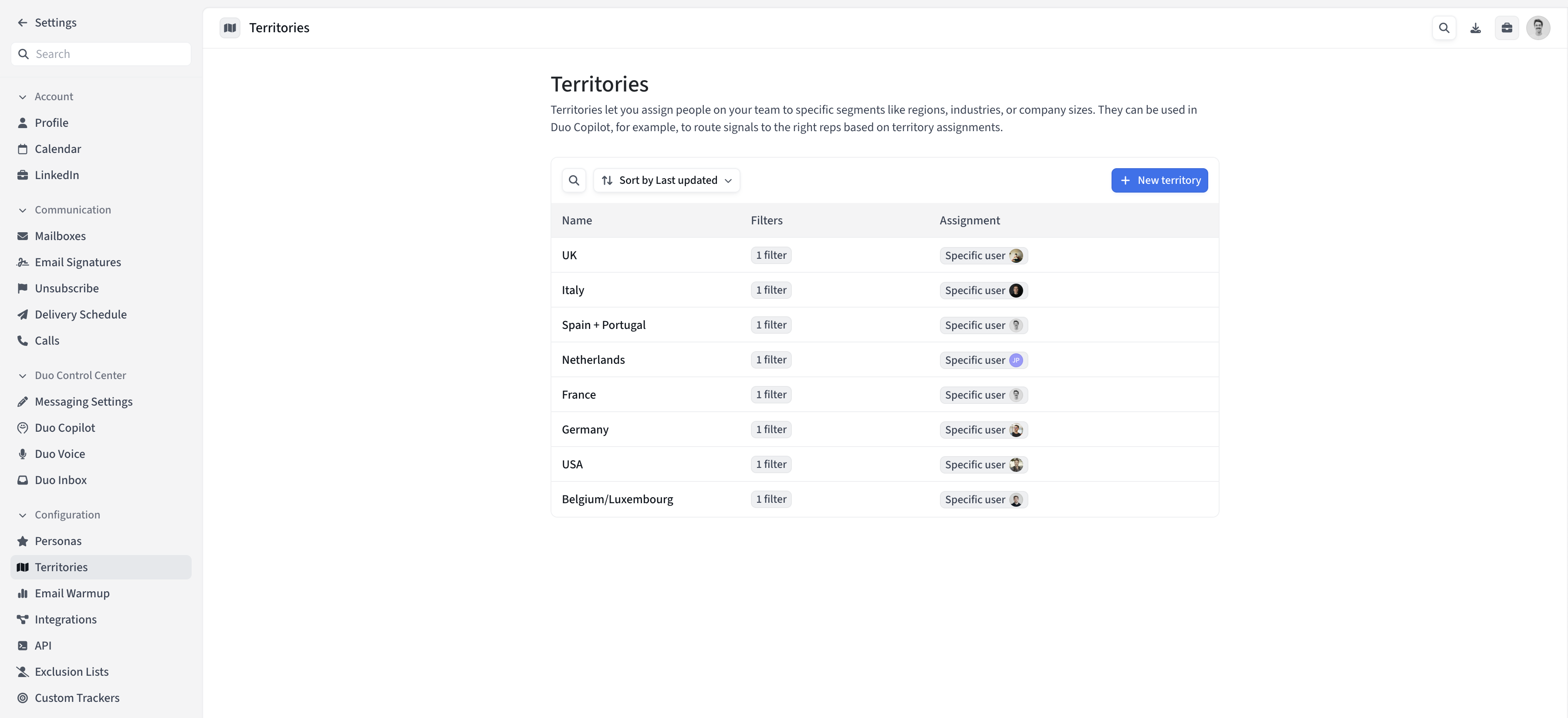Open Mailboxes settings page
1568x718 pixels.
pyautogui.click(x=60, y=236)
